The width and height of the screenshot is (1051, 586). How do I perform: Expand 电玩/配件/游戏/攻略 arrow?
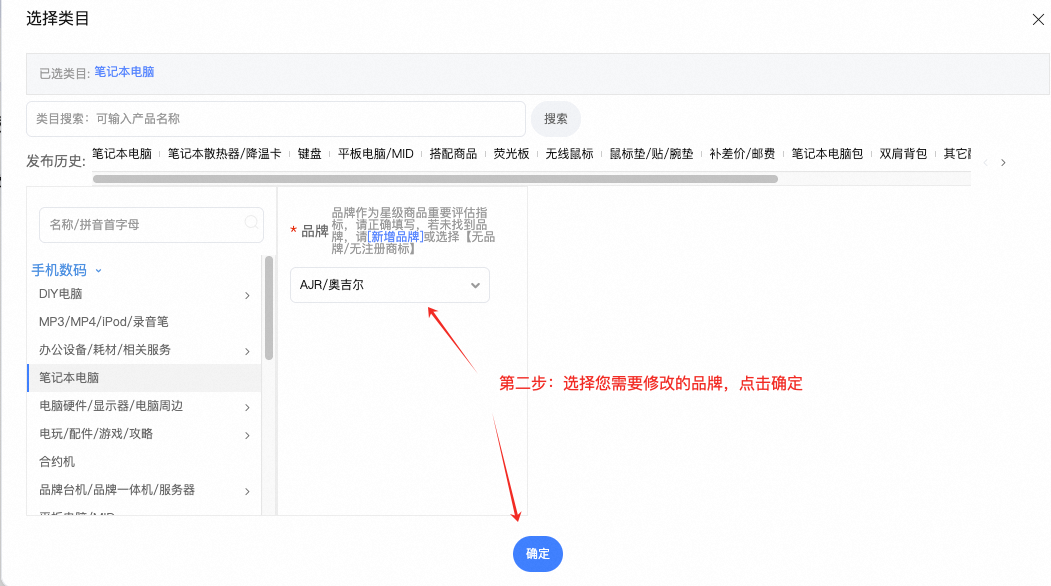(247, 435)
